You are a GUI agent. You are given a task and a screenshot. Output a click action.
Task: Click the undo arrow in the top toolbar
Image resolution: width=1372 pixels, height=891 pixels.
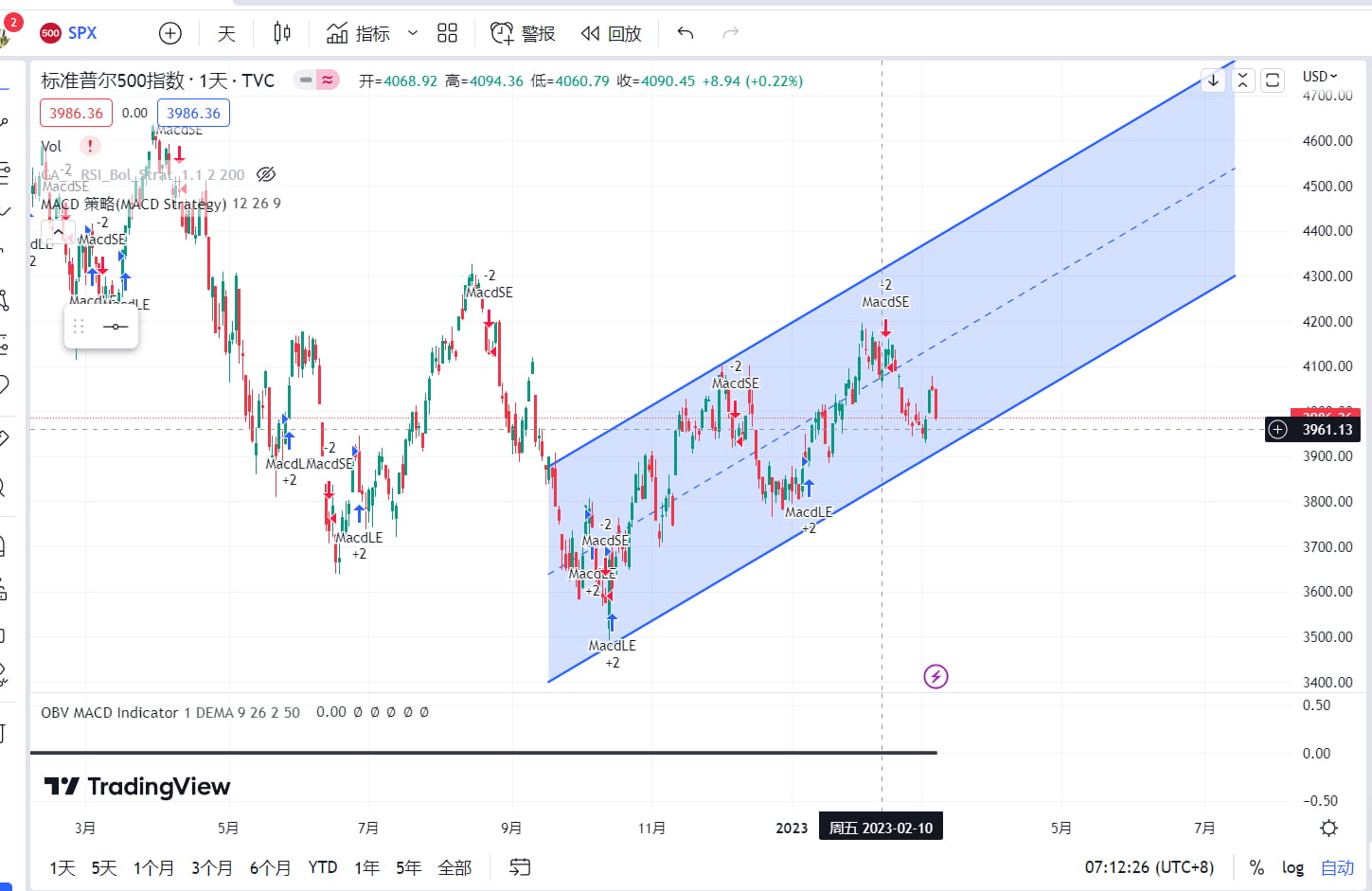tap(684, 32)
